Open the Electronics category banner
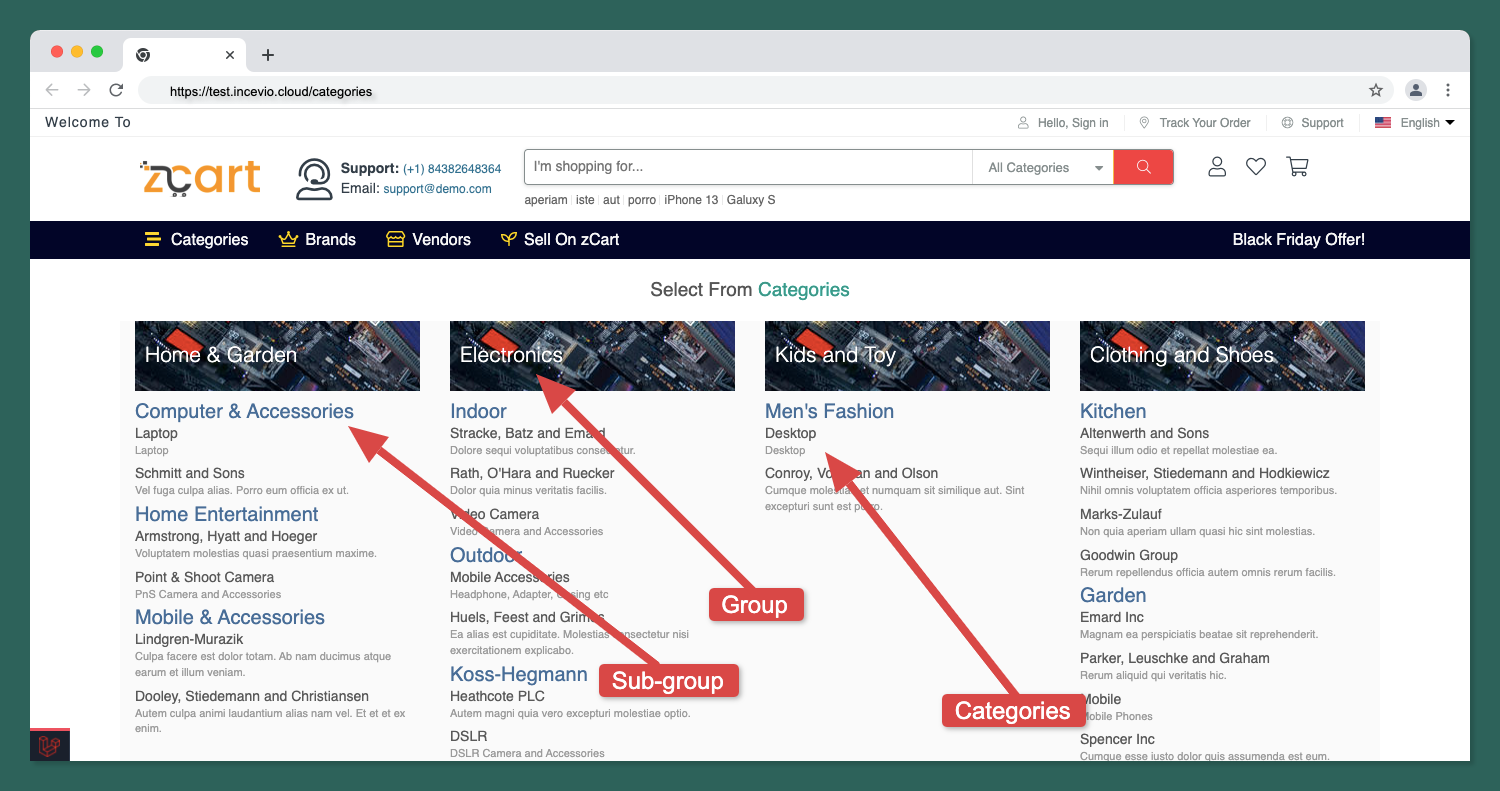This screenshot has height=791, width=1500. tap(592, 355)
